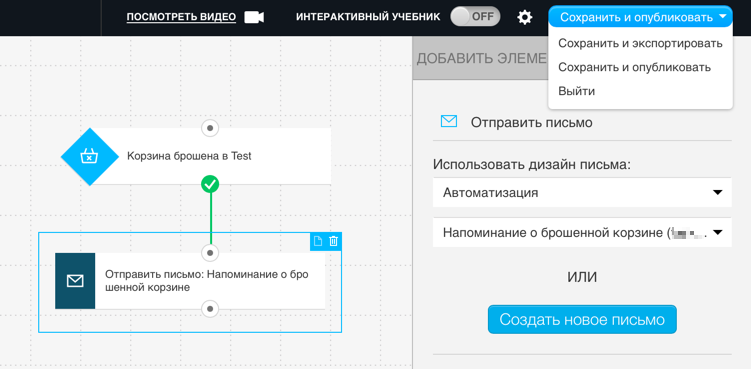Select the Корзина брошена в Test node
Image resolution: width=751 pixels, height=369 pixels.
coord(196,156)
